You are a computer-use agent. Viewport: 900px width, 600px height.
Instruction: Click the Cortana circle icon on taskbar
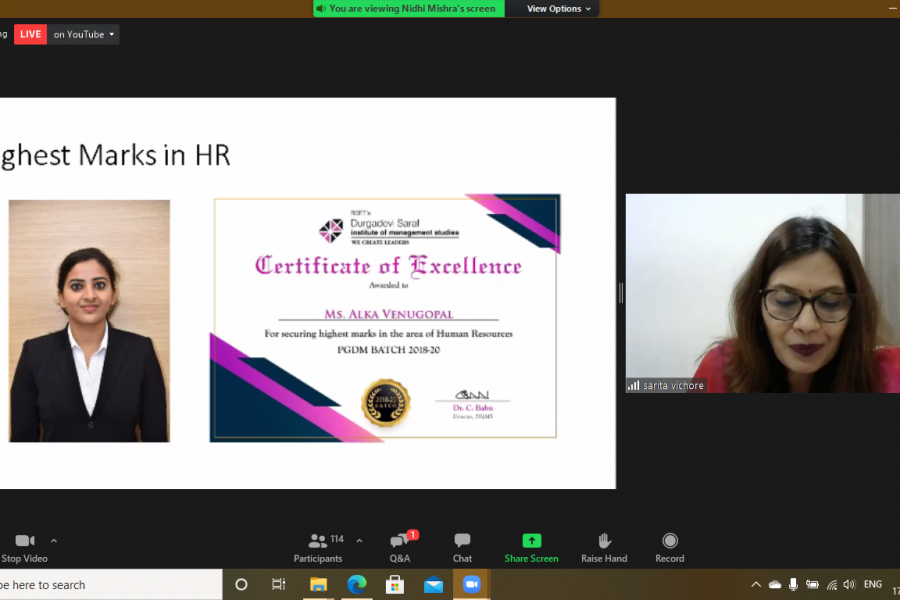coord(241,584)
